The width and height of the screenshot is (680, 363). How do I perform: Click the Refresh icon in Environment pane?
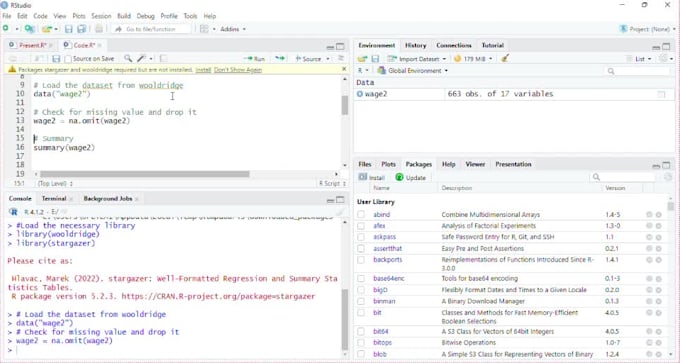click(664, 59)
